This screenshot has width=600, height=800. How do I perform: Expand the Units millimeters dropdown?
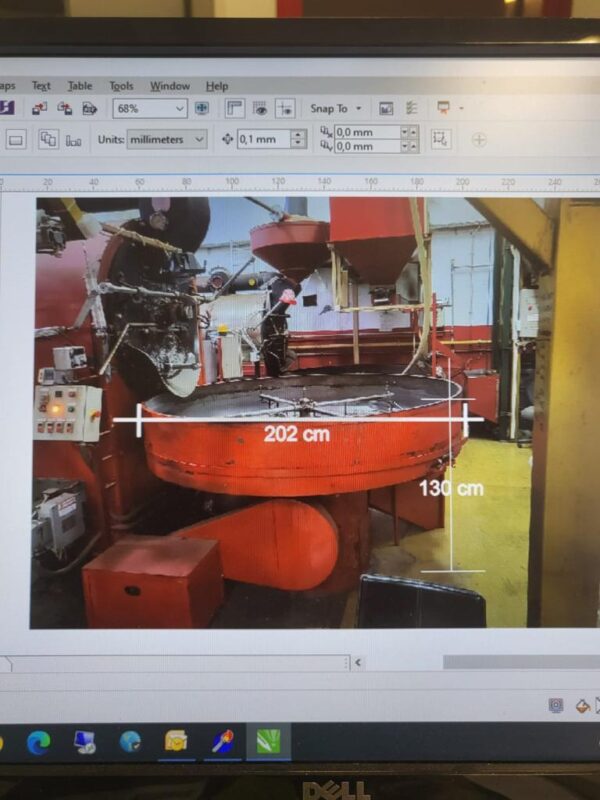tap(166, 139)
